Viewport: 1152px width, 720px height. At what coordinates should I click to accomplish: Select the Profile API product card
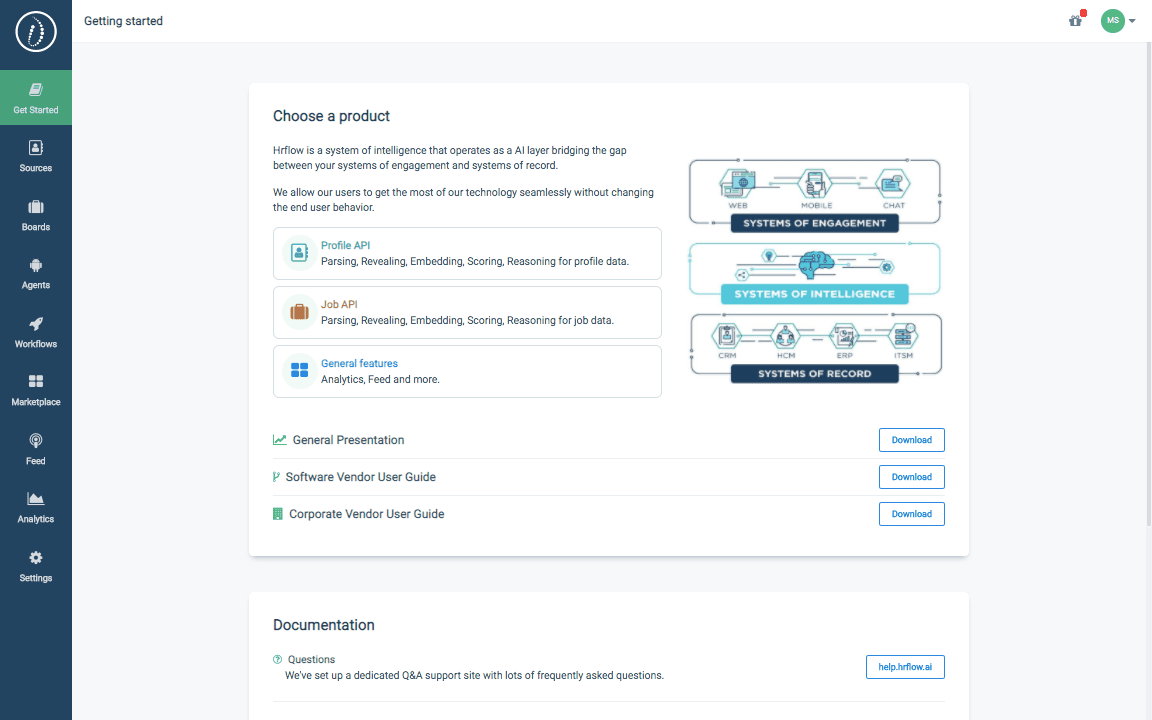pyautogui.click(x=467, y=252)
